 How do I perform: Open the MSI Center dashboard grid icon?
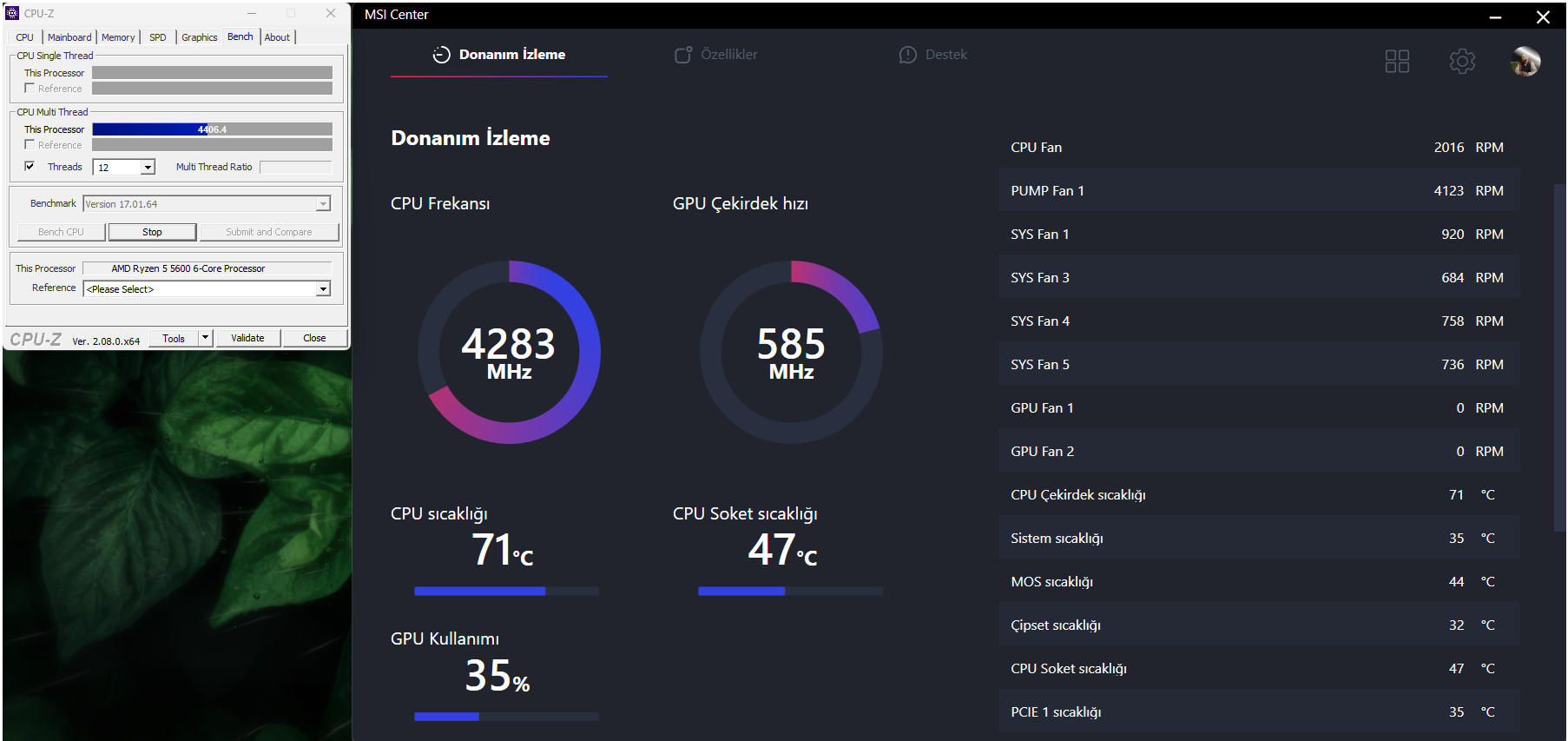tap(1397, 61)
